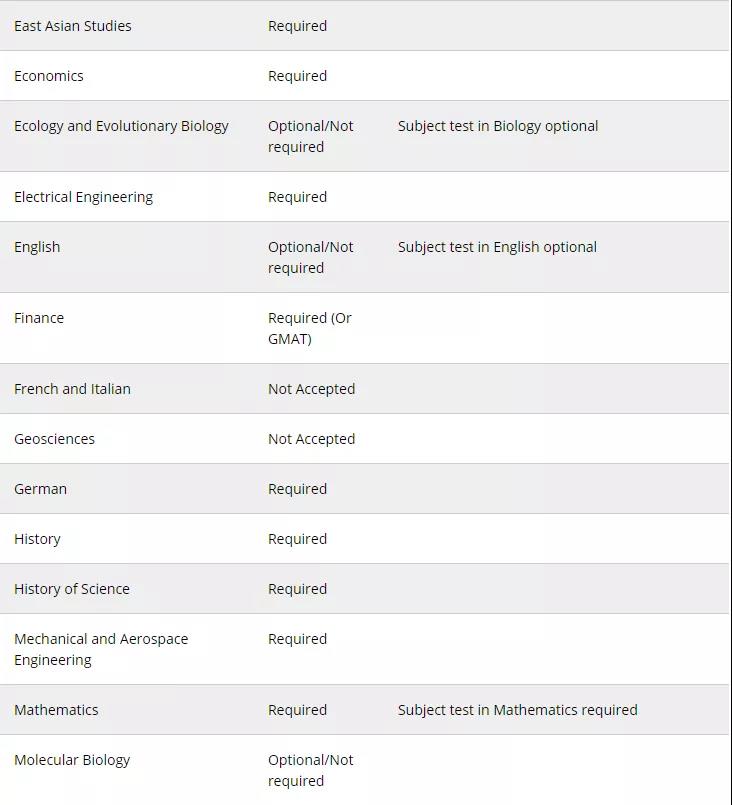
Task: Click the East Asian Studies department name
Action: (x=72, y=26)
